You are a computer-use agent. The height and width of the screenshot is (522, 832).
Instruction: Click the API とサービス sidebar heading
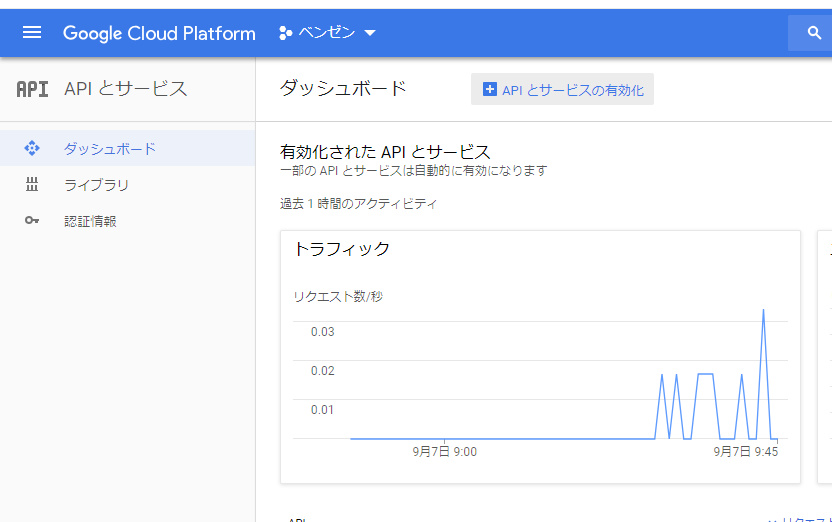point(126,89)
